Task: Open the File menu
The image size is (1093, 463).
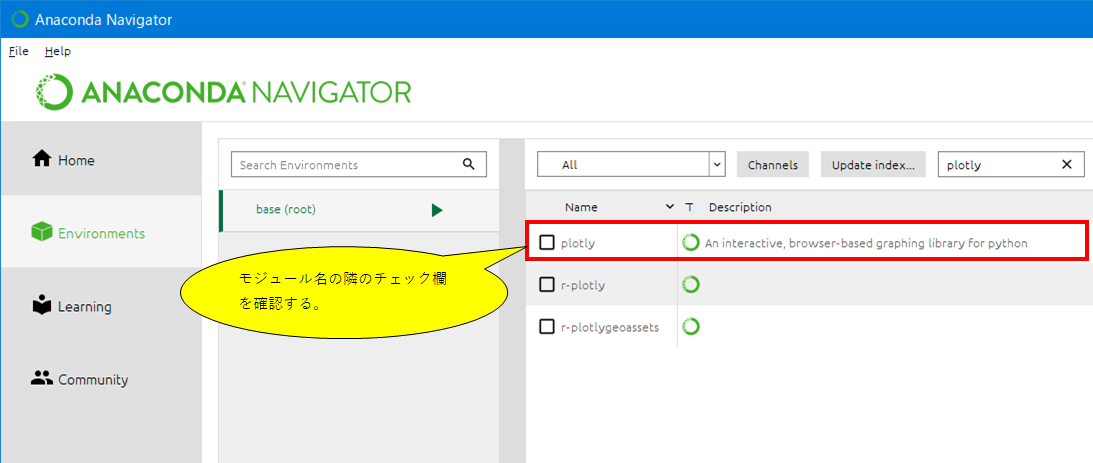Action: click(19, 51)
